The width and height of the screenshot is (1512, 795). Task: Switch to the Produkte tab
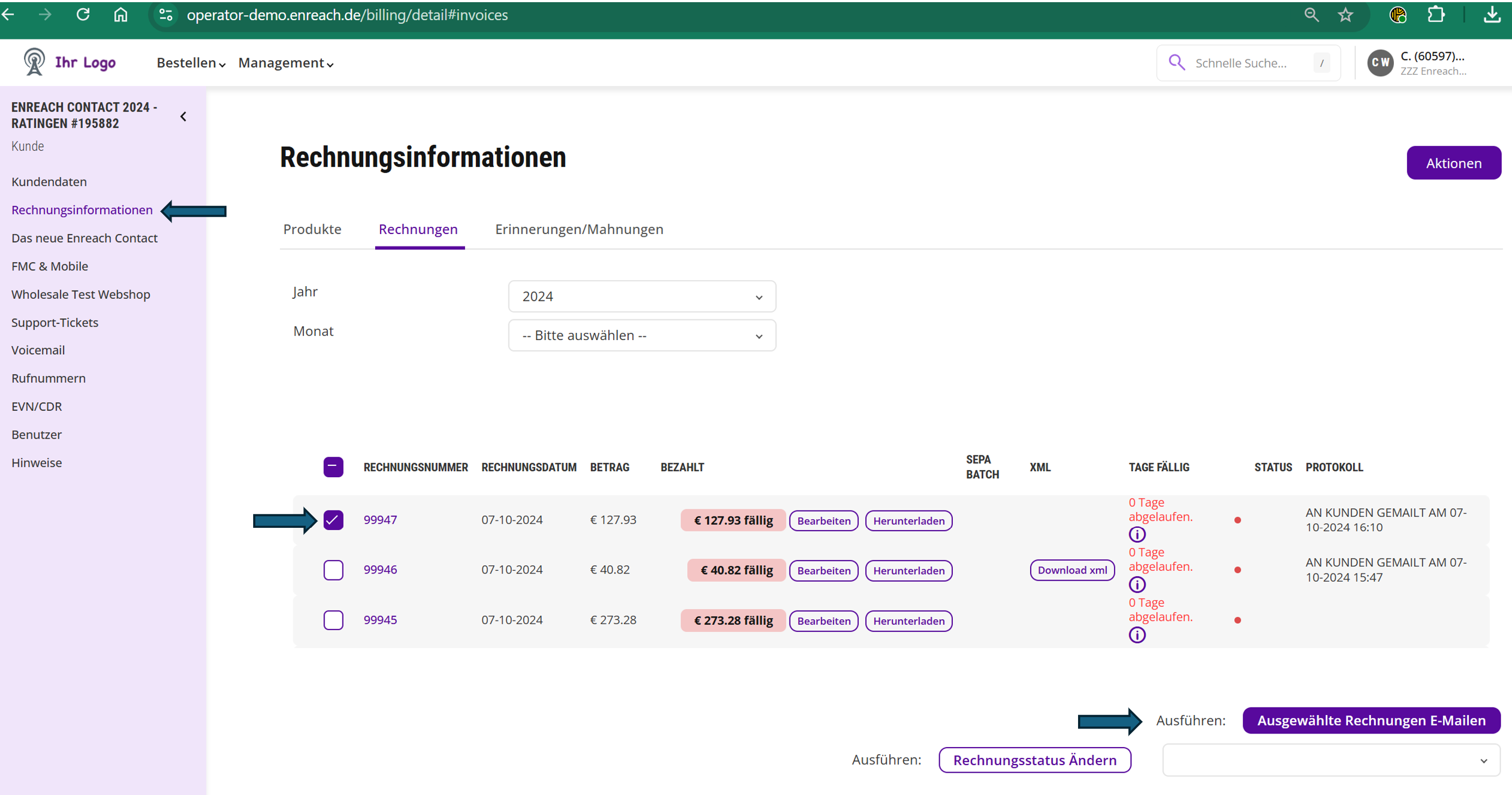(311, 230)
